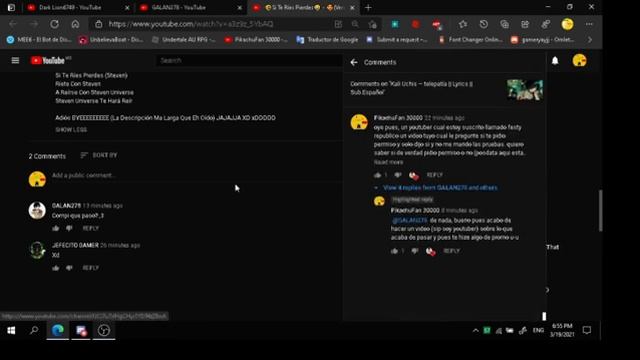Open the JEFECITO GAMER channel name link

[x=75, y=245]
